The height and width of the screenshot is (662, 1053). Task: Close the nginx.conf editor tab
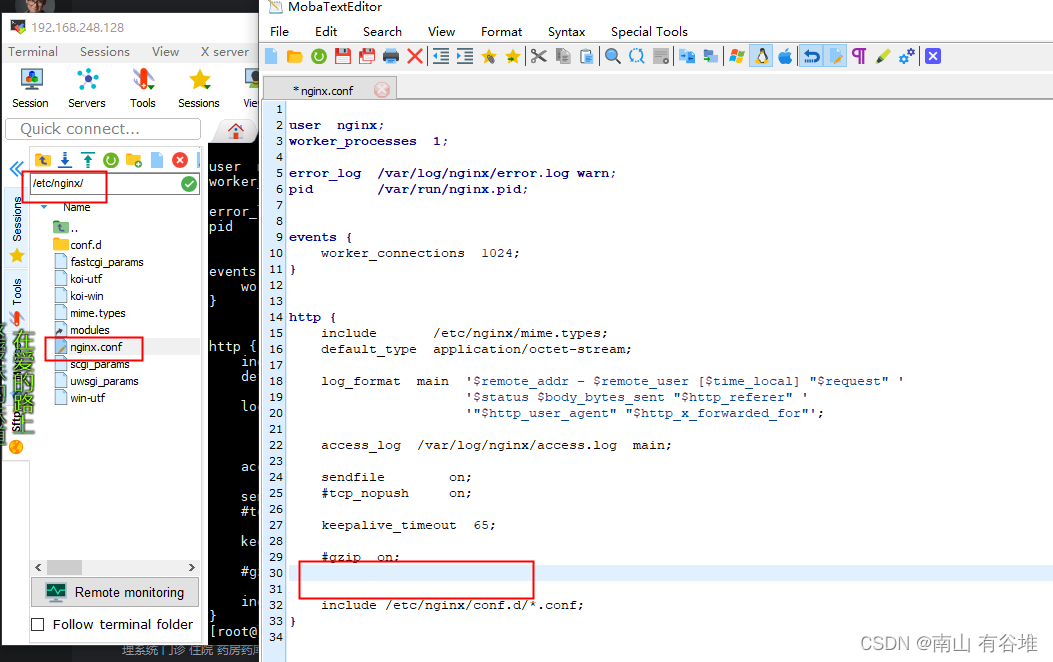pos(381,90)
